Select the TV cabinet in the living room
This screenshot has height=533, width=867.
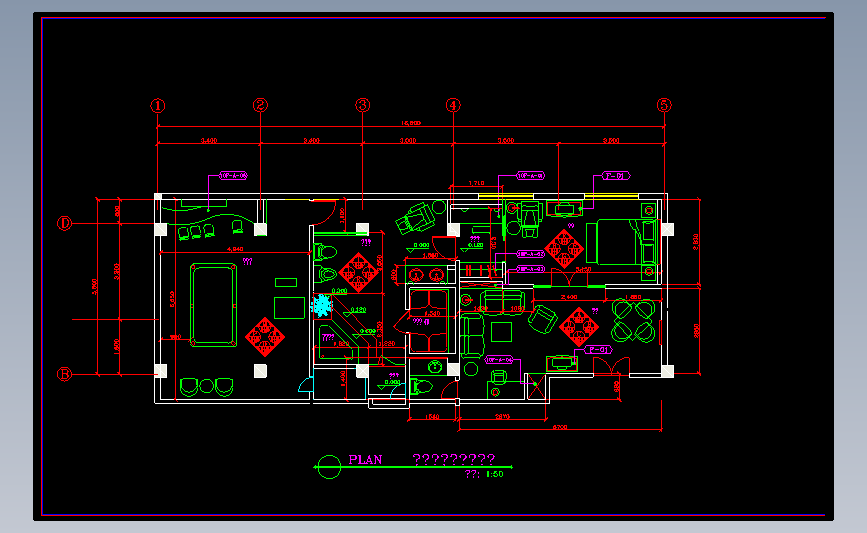pos(562,363)
